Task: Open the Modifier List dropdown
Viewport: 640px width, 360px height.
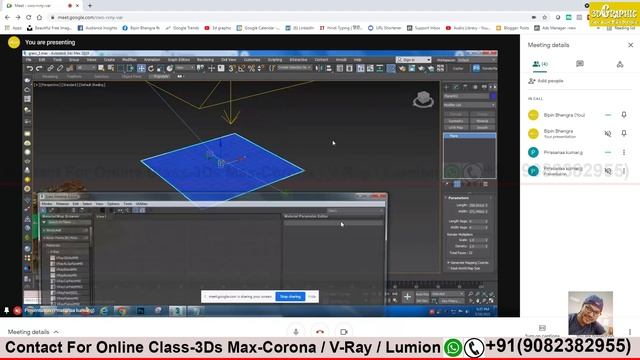Action: click(x=469, y=105)
